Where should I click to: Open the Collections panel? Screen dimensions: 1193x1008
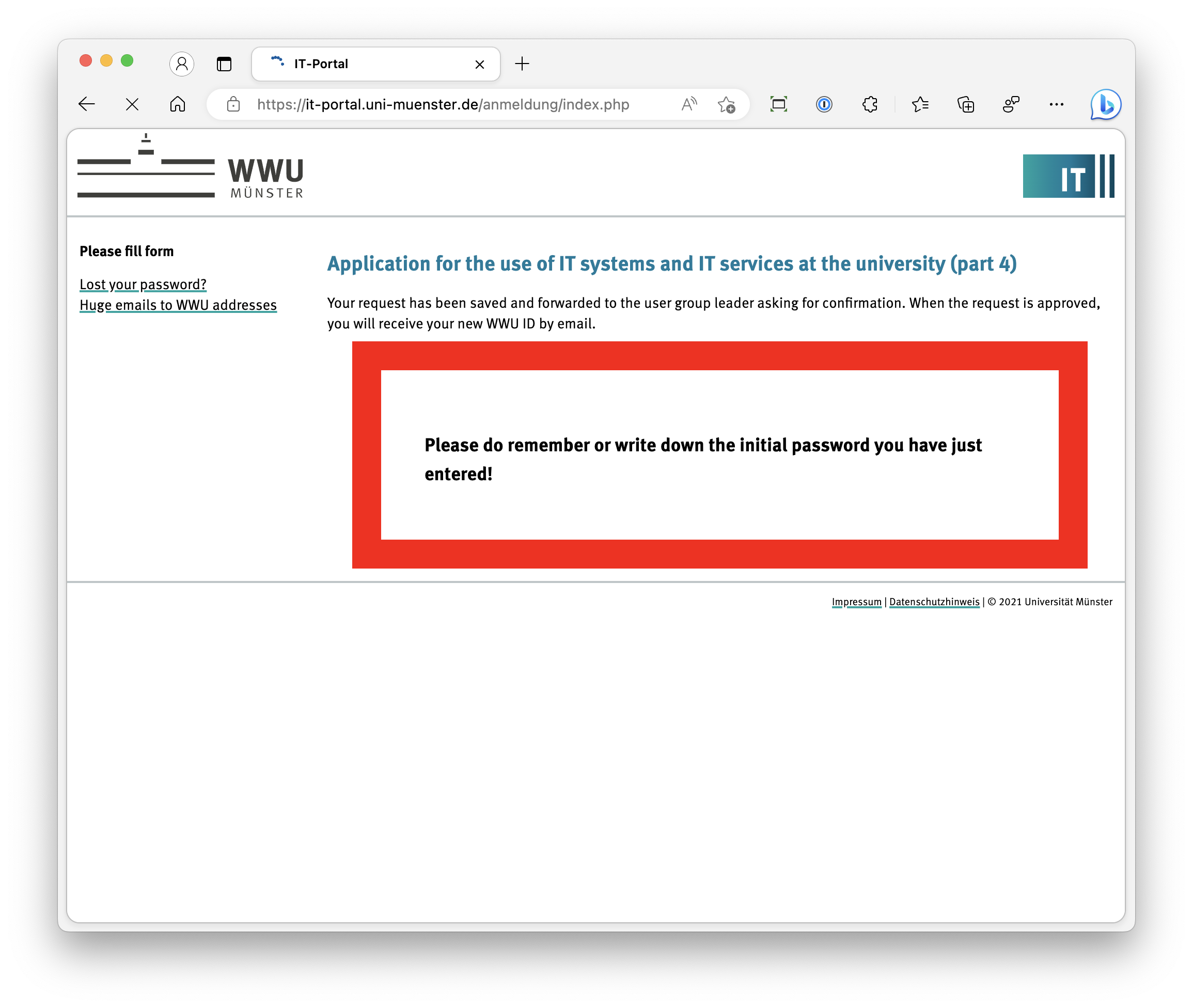pos(966,104)
